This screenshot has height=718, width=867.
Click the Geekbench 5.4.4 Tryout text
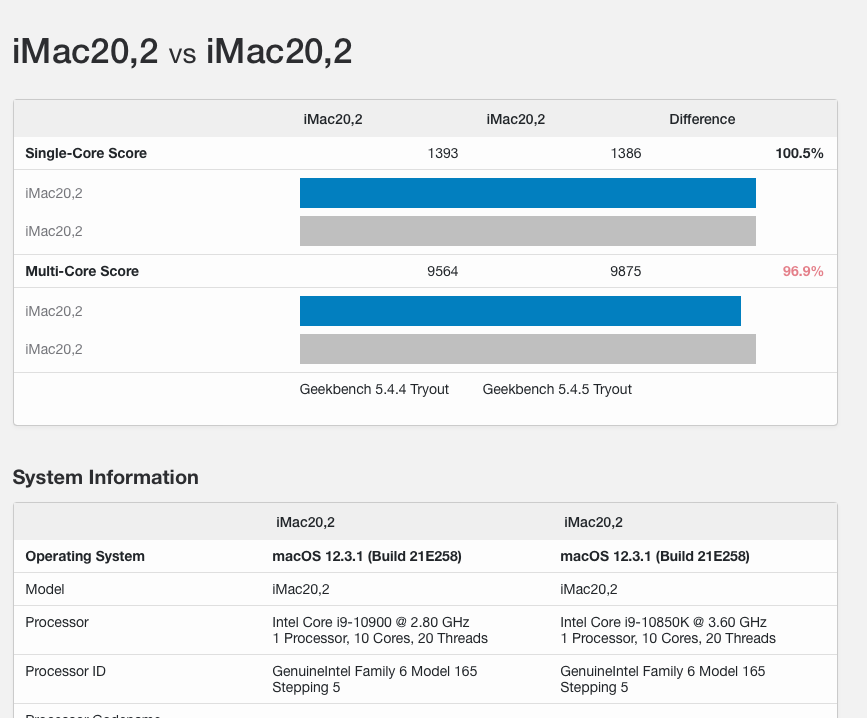tap(374, 390)
